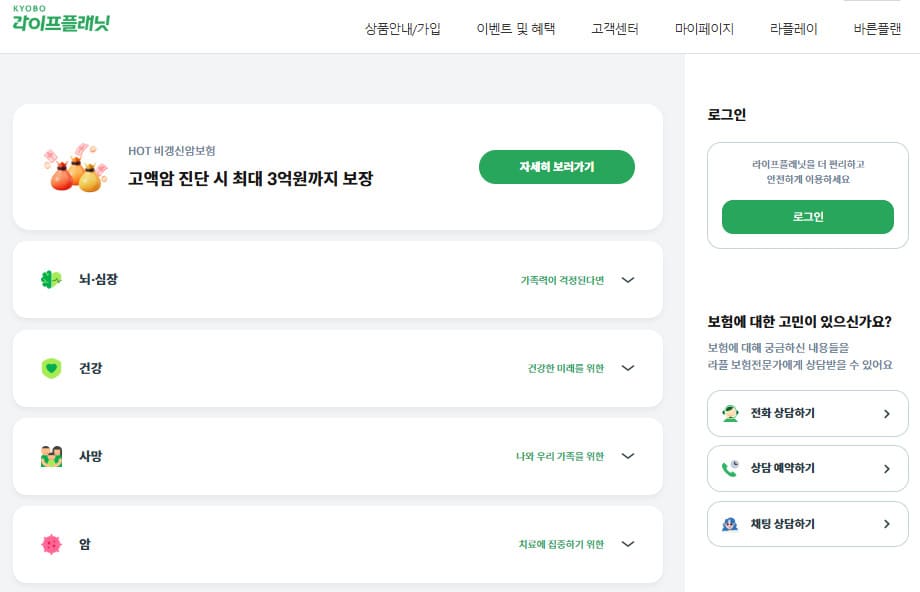Click the green shield icon beside 건강
This screenshot has height=592, width=920.
(51, 368)
